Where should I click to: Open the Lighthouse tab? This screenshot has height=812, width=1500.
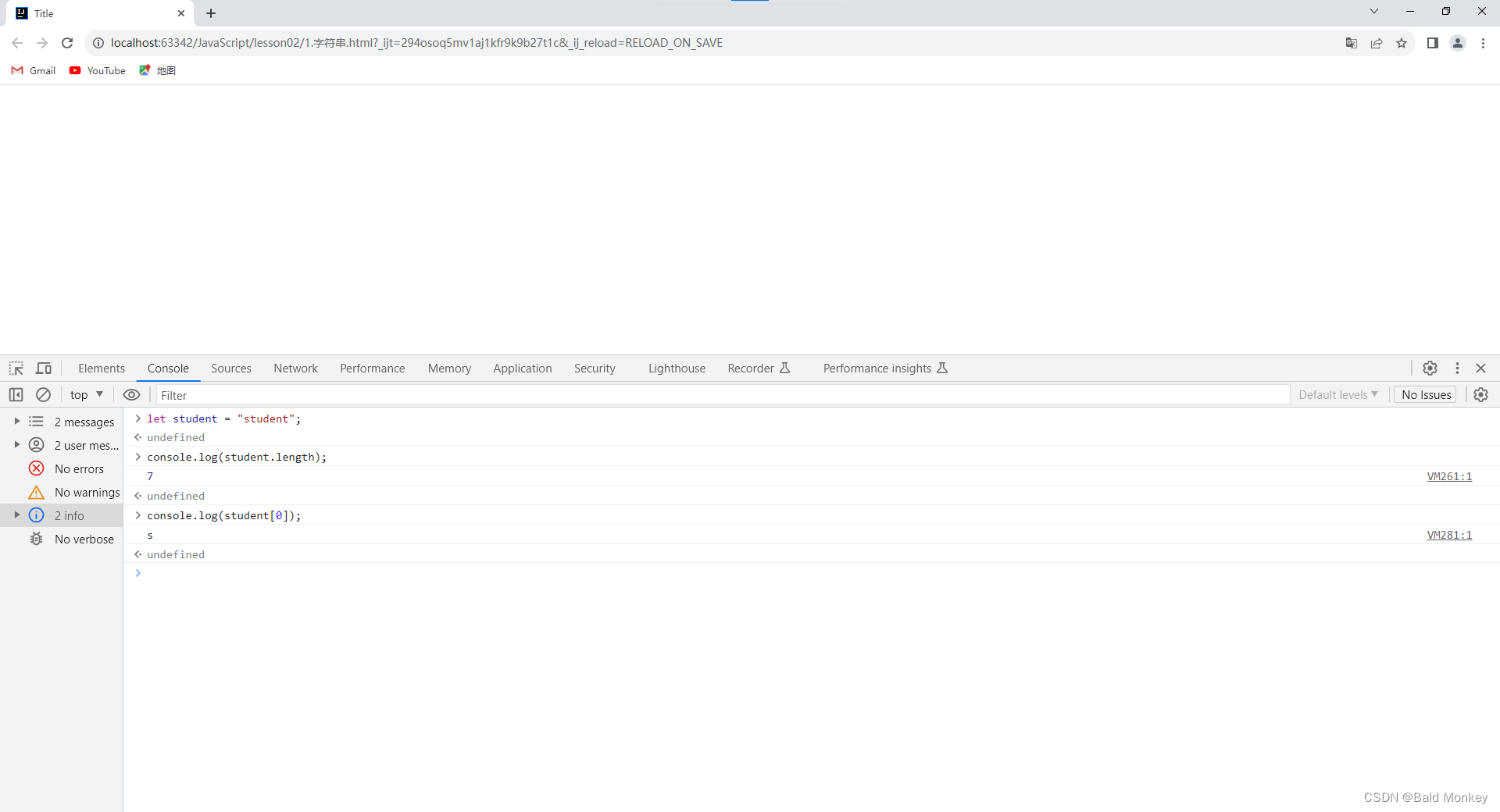677,369
